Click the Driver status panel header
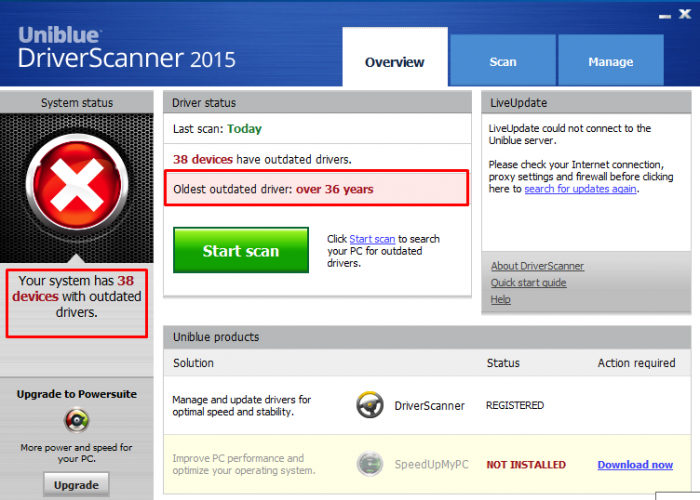Screen dimensions: 700x500 coord(317,103)
